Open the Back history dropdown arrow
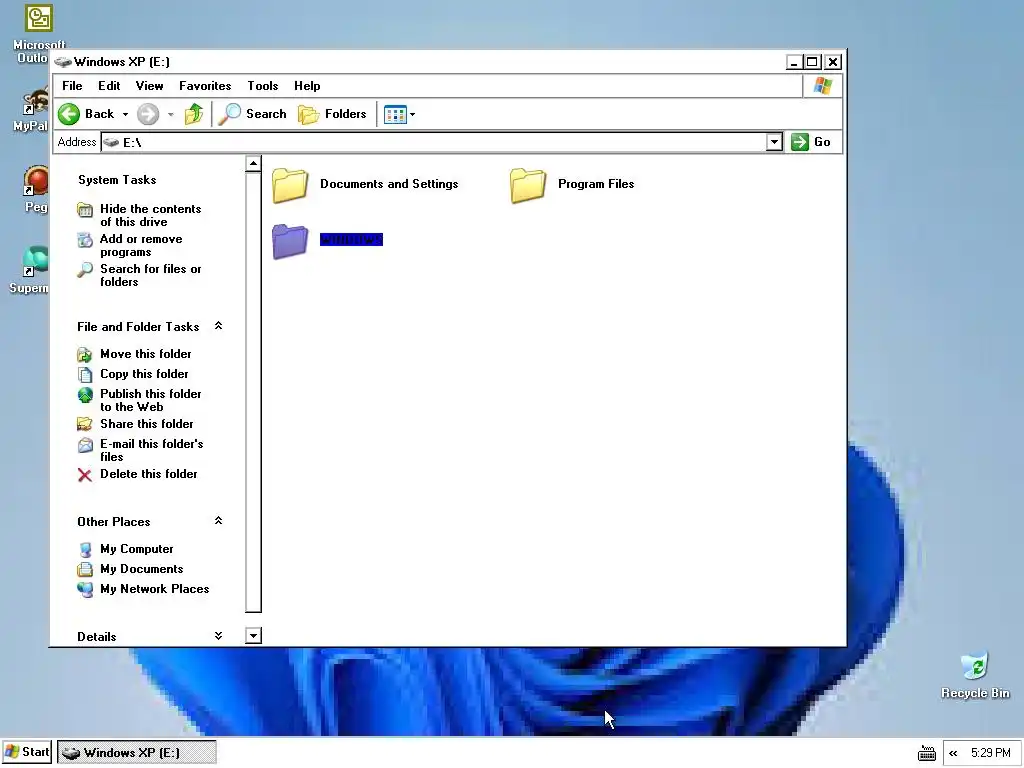Viewport: 1024px width, 768px height. coord(125,114)
